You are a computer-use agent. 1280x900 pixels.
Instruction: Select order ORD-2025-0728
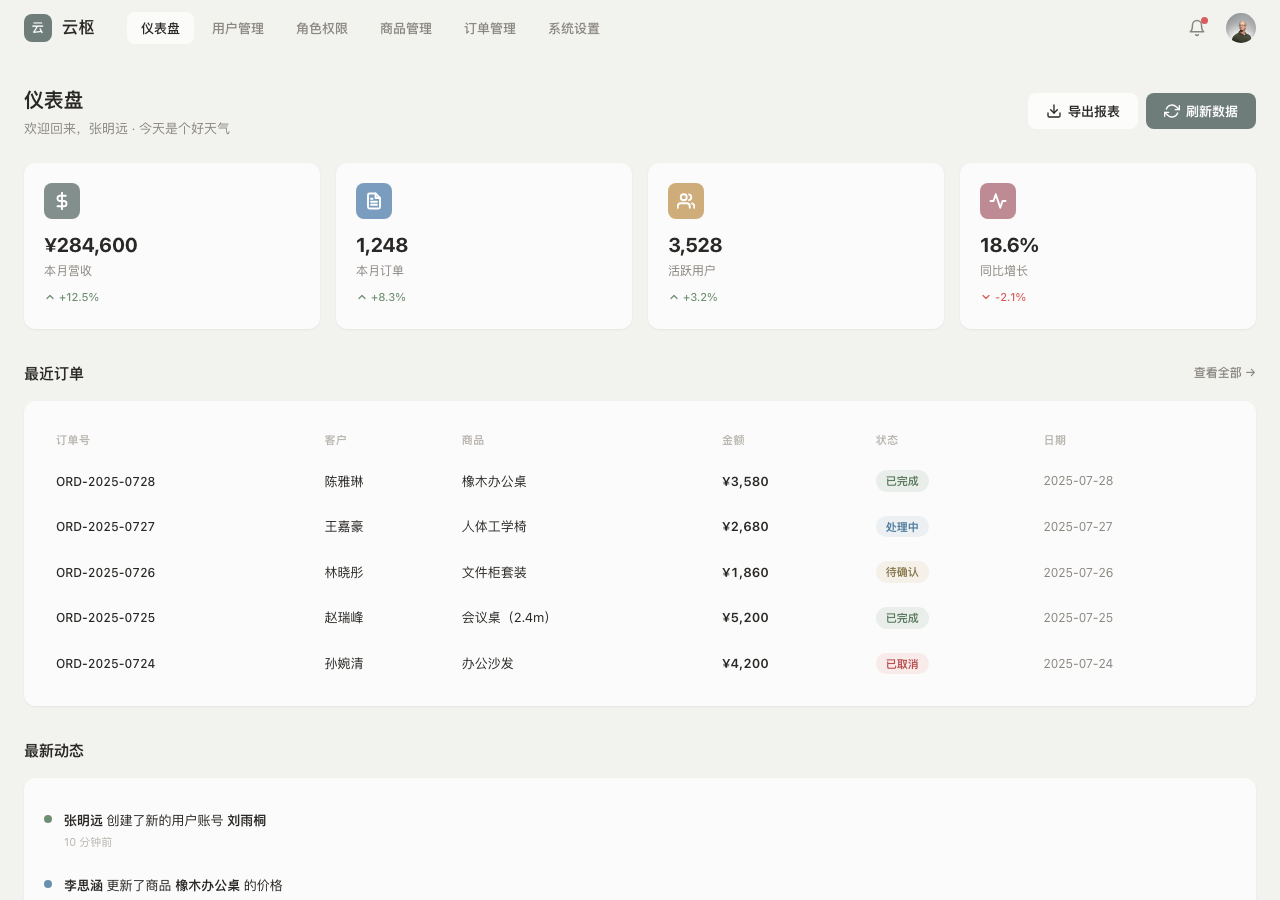[x=106, y=481]
